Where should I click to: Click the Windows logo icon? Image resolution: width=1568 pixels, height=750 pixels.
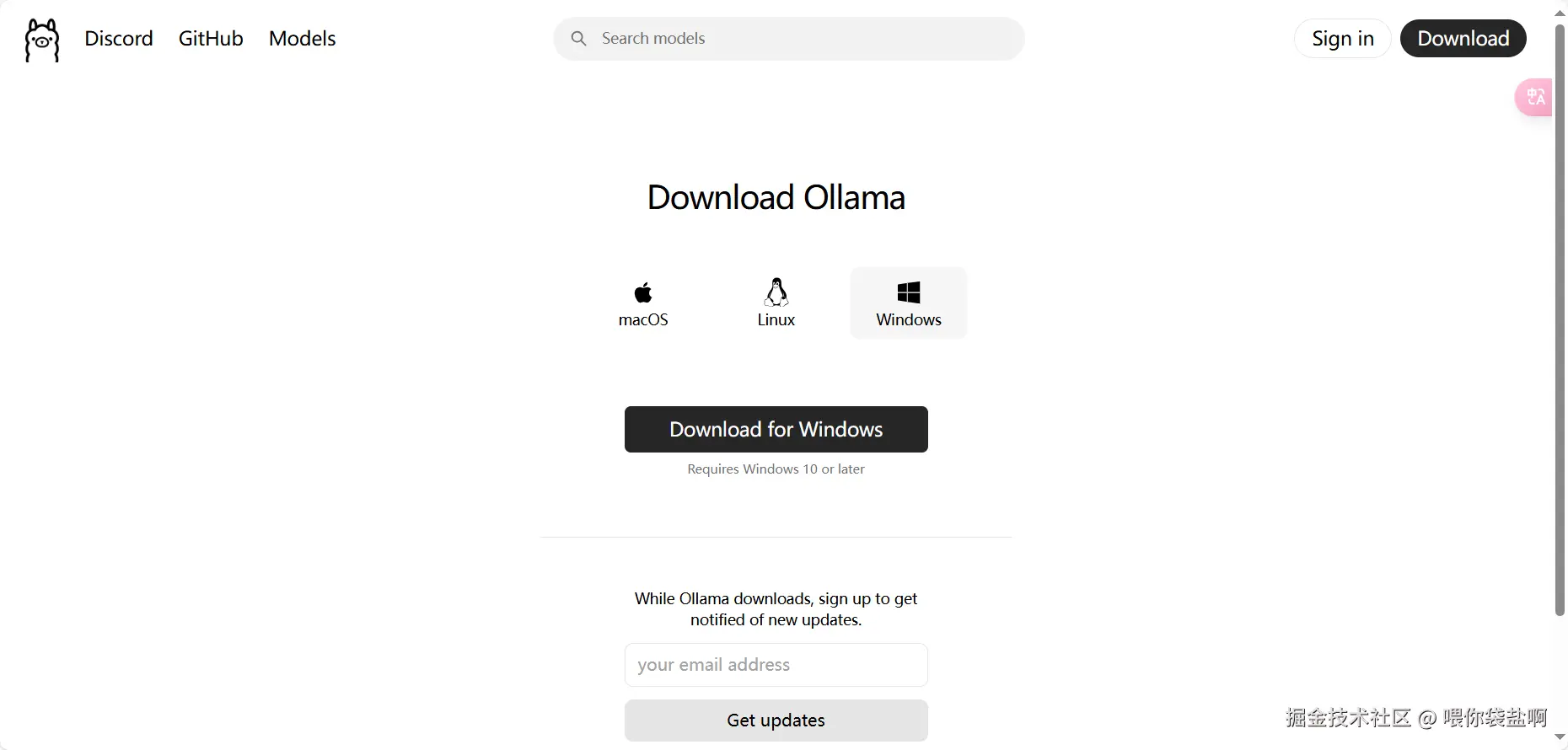(909, 292)
